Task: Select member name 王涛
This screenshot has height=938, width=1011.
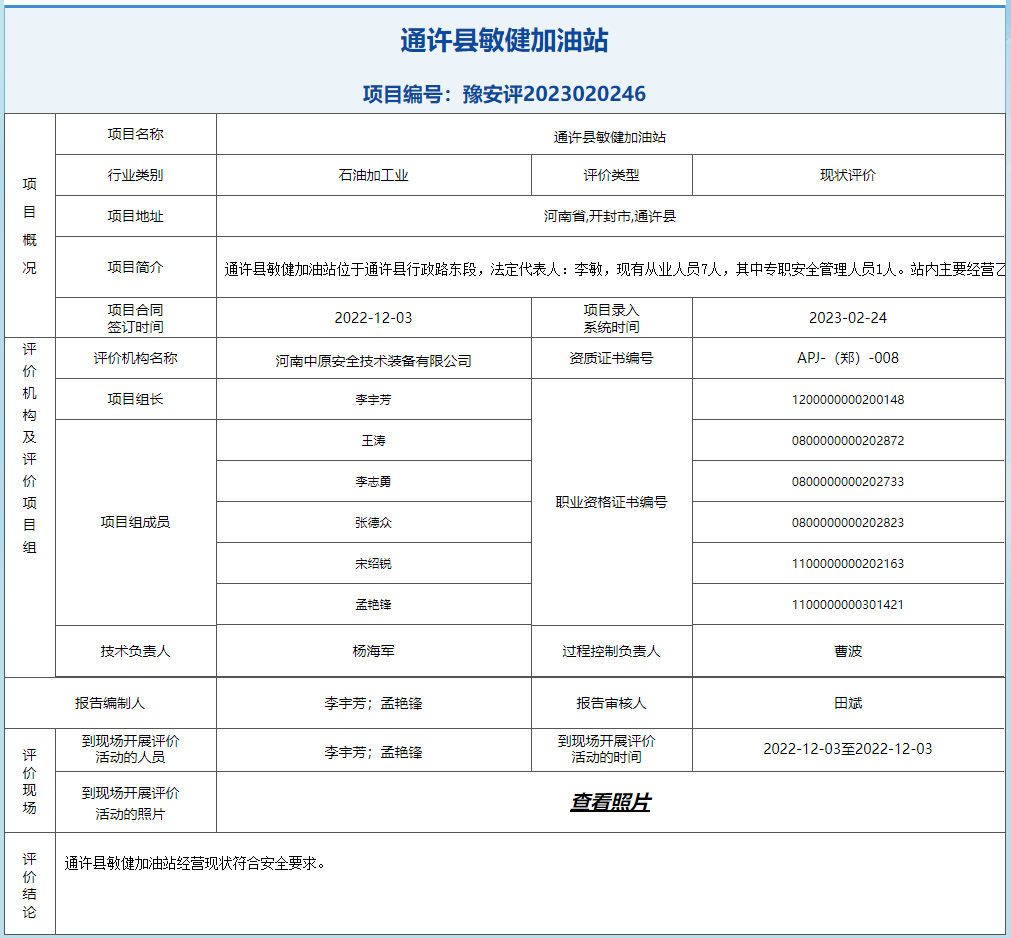Action: [x=373, y=440]
